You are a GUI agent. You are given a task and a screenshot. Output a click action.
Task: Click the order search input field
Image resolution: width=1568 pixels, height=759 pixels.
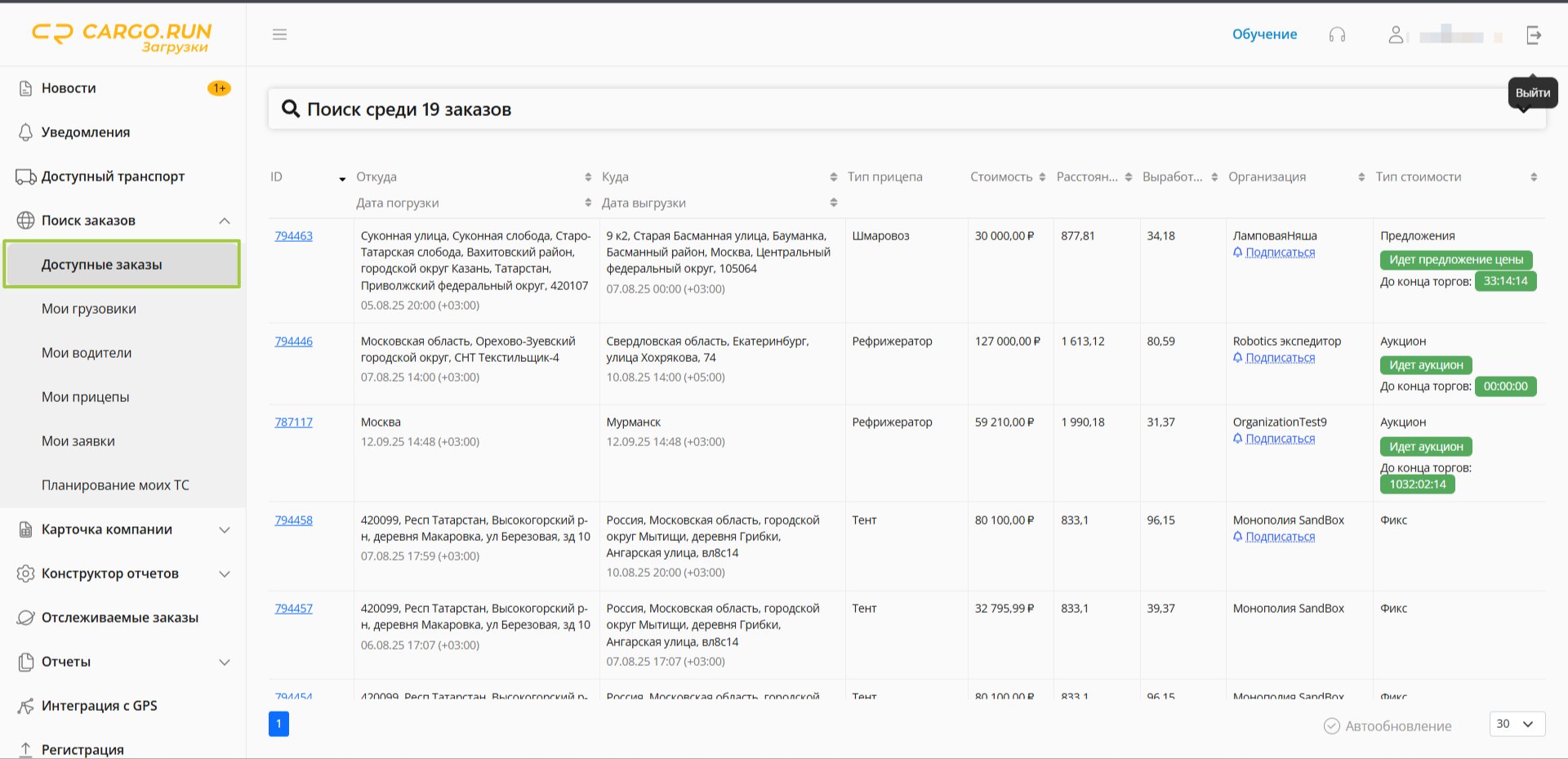[898, 109]
